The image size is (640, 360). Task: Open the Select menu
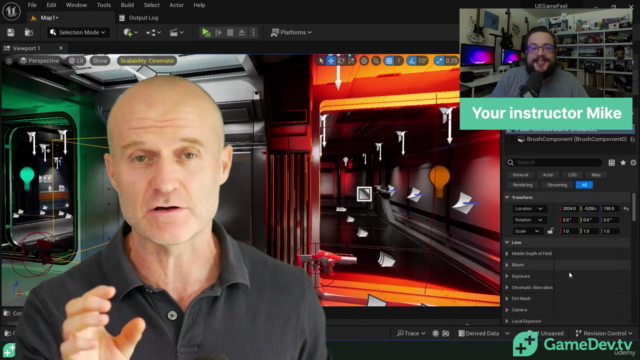(x=151, y=5)
